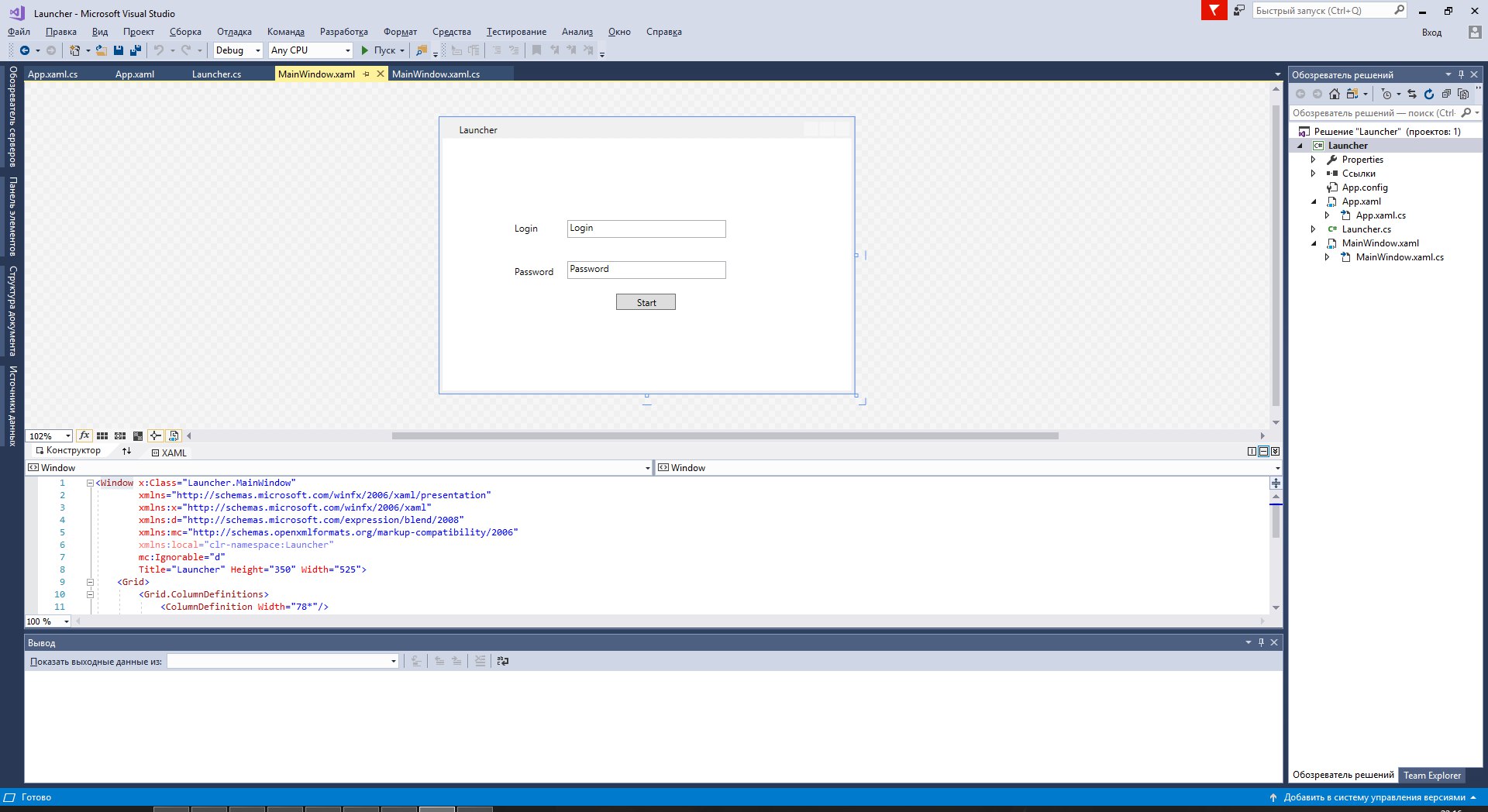
Task: Click Добавить в систему управления версиями
Action: click(x=1374, y=797)
